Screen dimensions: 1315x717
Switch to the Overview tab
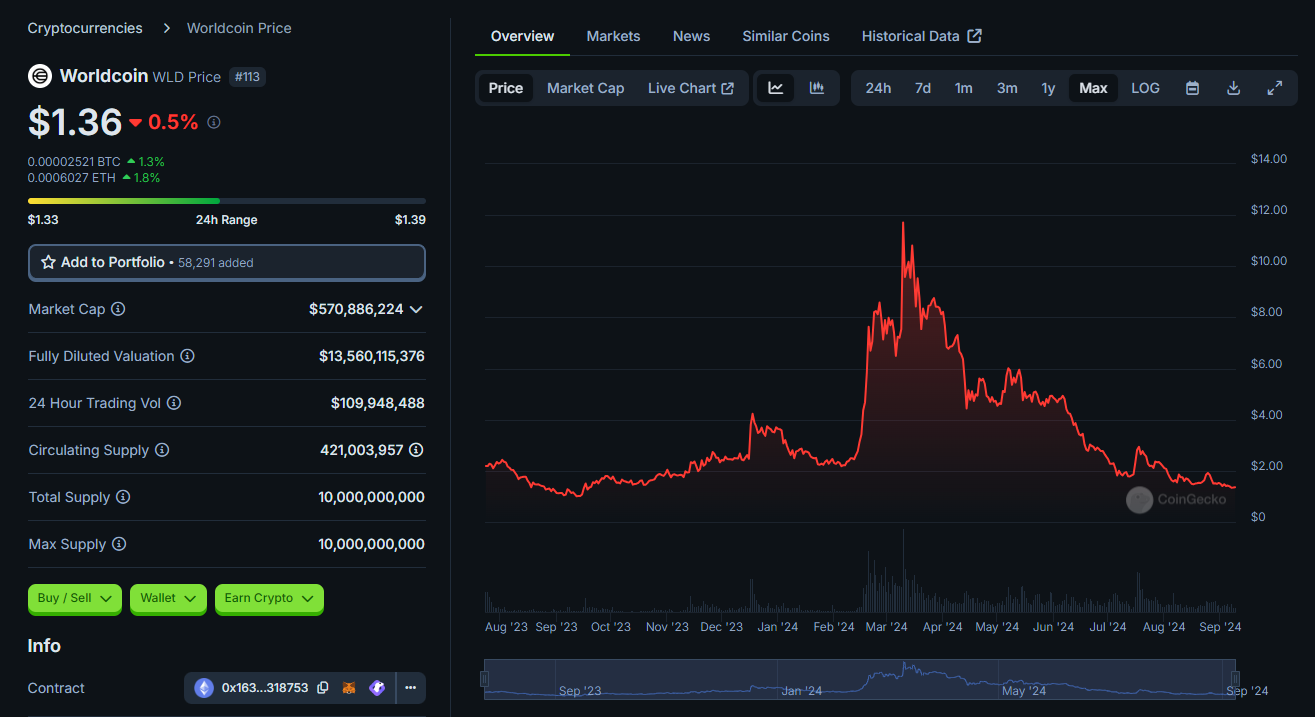[522, 36]
